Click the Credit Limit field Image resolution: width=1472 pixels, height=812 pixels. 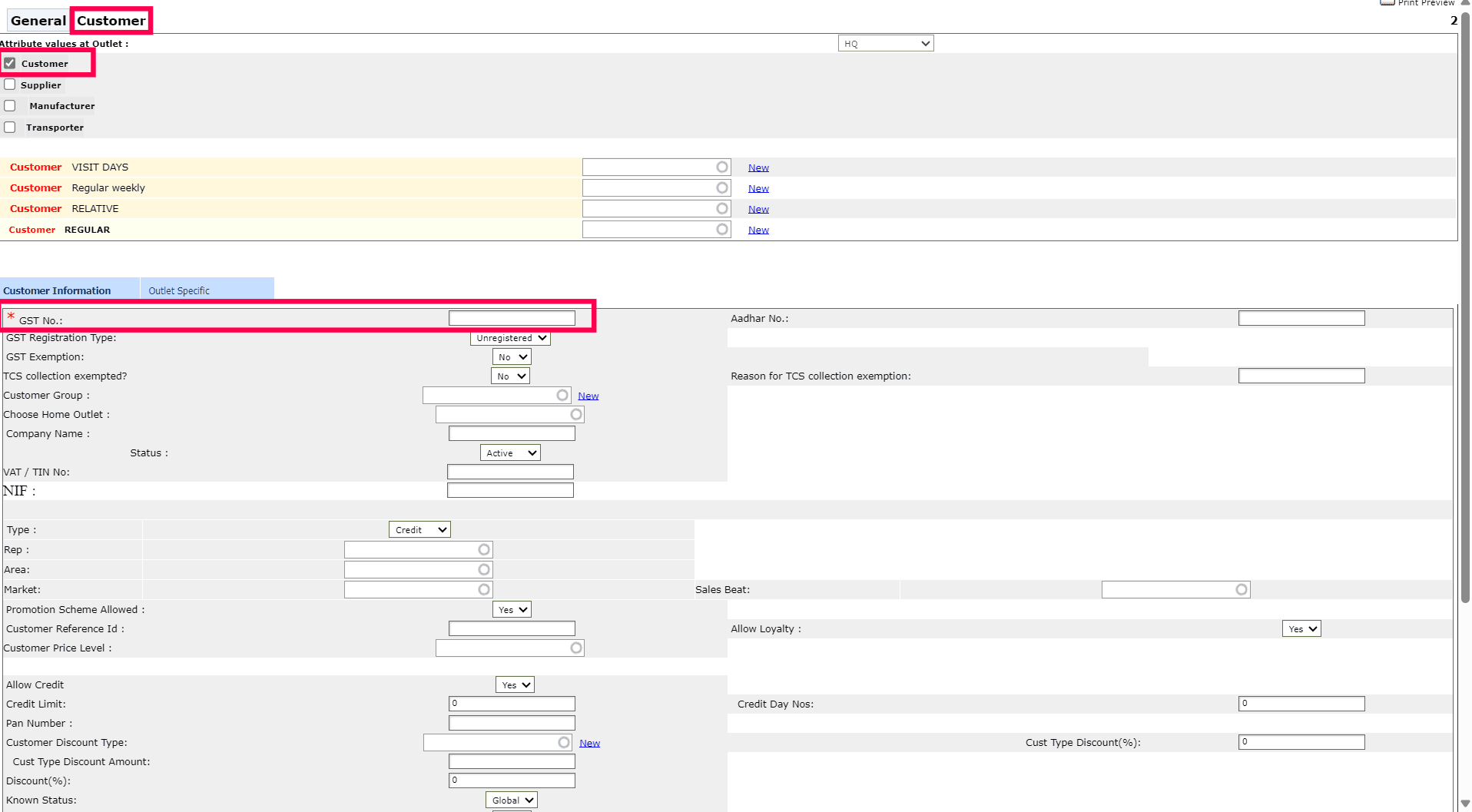(x=512, y=704)
